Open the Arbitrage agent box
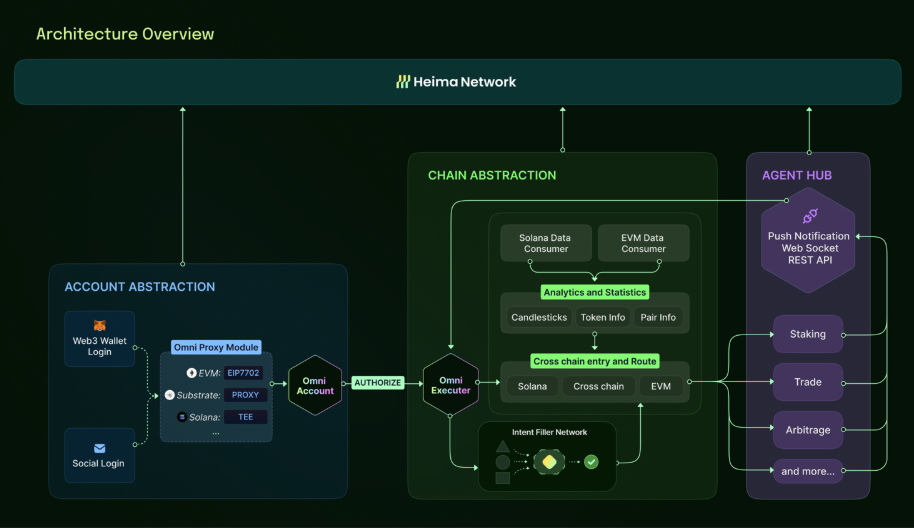 (808, 430)
